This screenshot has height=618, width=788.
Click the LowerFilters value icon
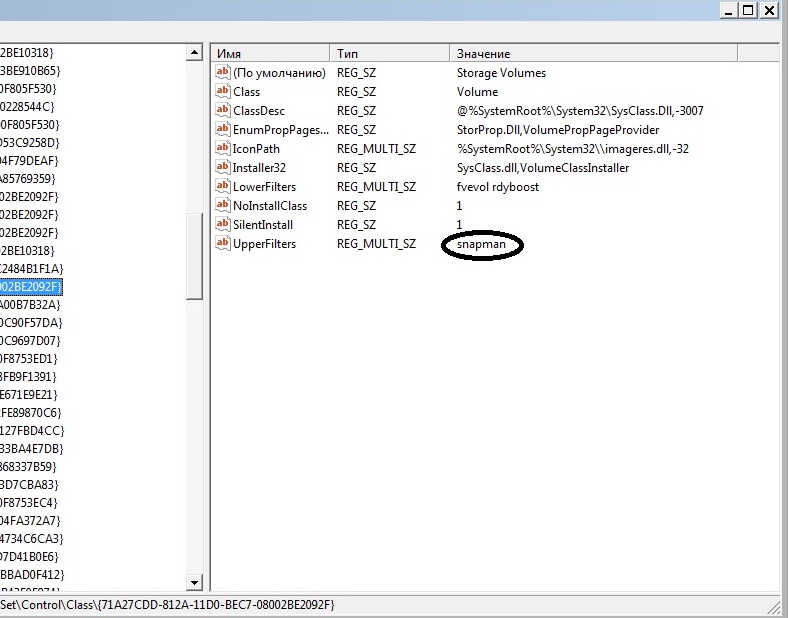click(222, 187)
